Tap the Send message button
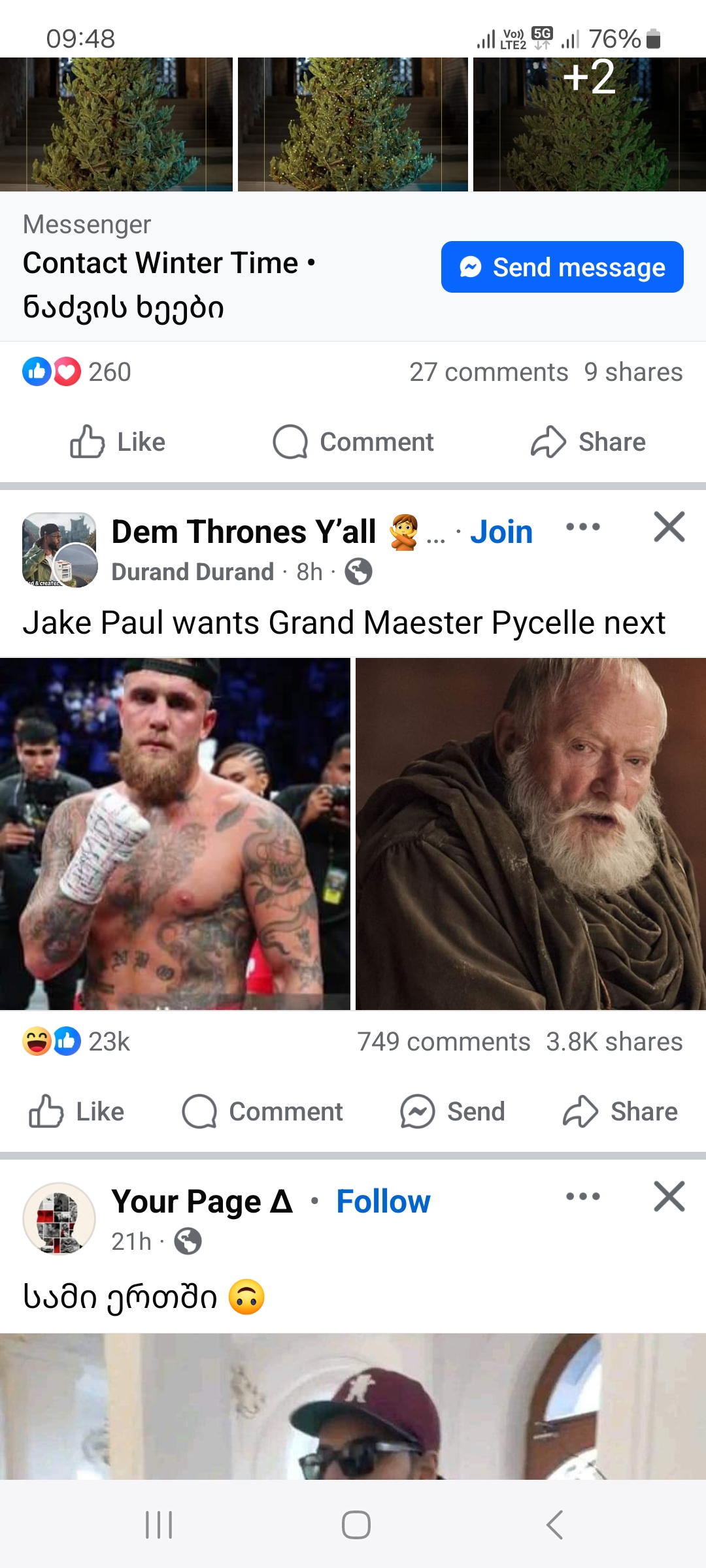706x1568 pixels. 562,267
